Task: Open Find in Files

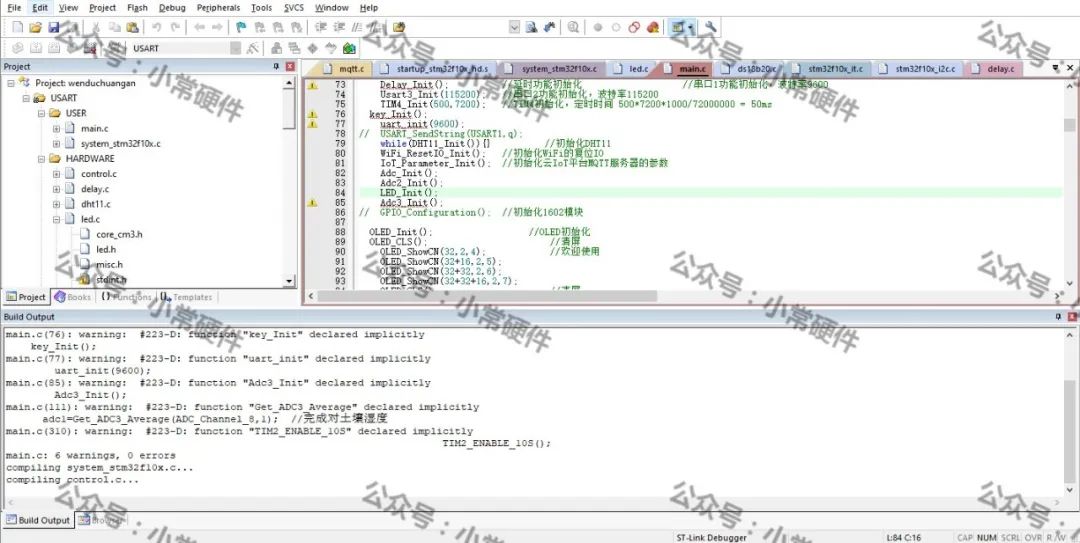Action: (x=399, y=28)
